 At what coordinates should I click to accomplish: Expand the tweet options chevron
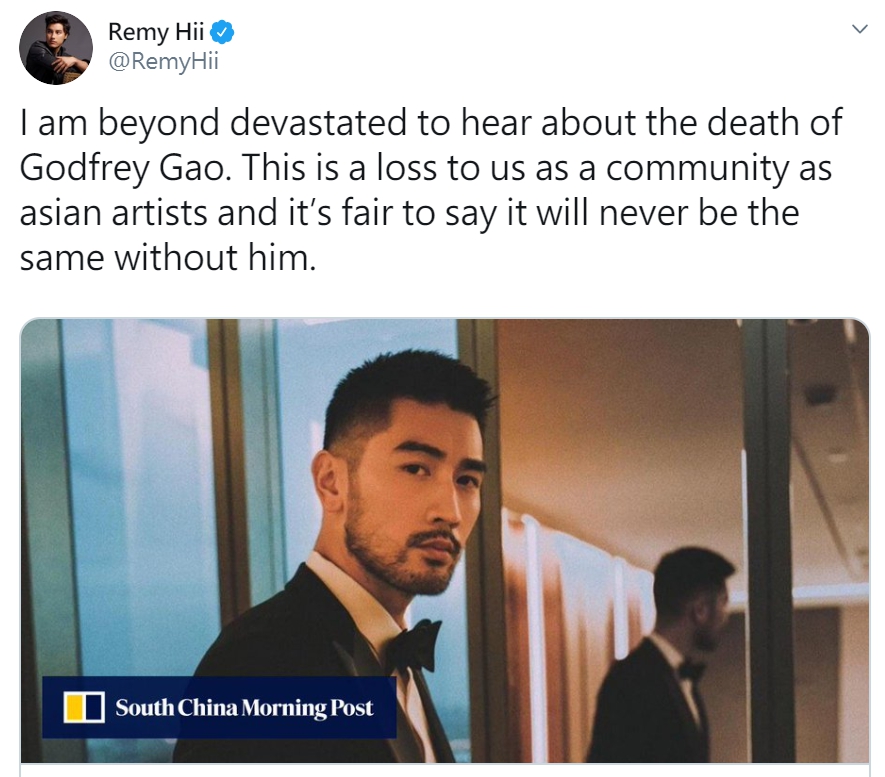(859, 29)
